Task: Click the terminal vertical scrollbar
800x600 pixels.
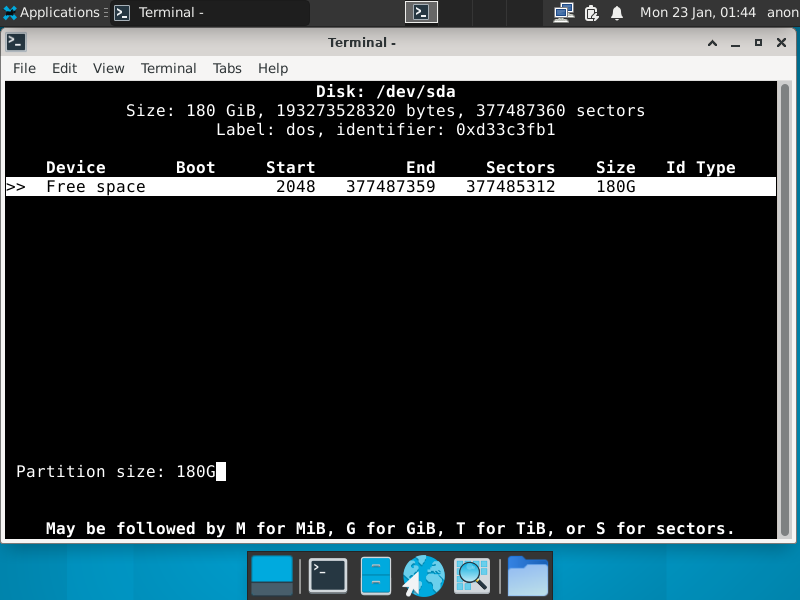Action: 785,310
